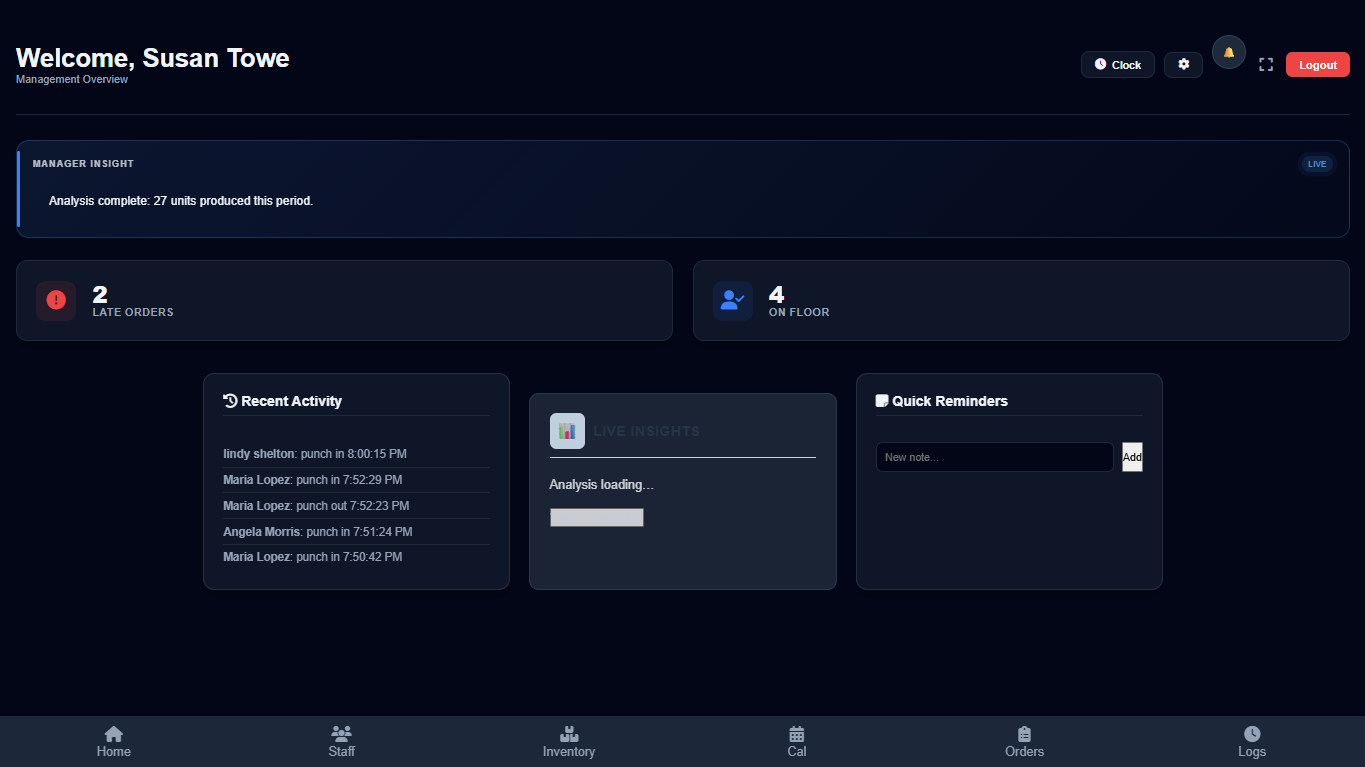Toggle fullscreen mode
Viewport: 1365px width, 767px height.
(x=1265, y=64)
